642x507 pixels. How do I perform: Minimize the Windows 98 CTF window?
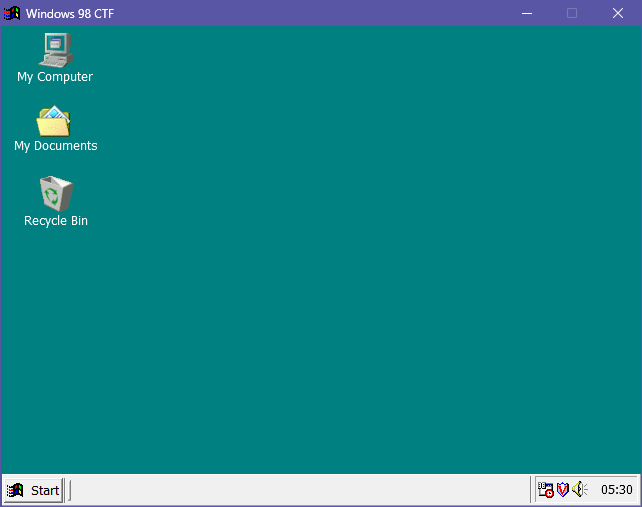[527, 14]
